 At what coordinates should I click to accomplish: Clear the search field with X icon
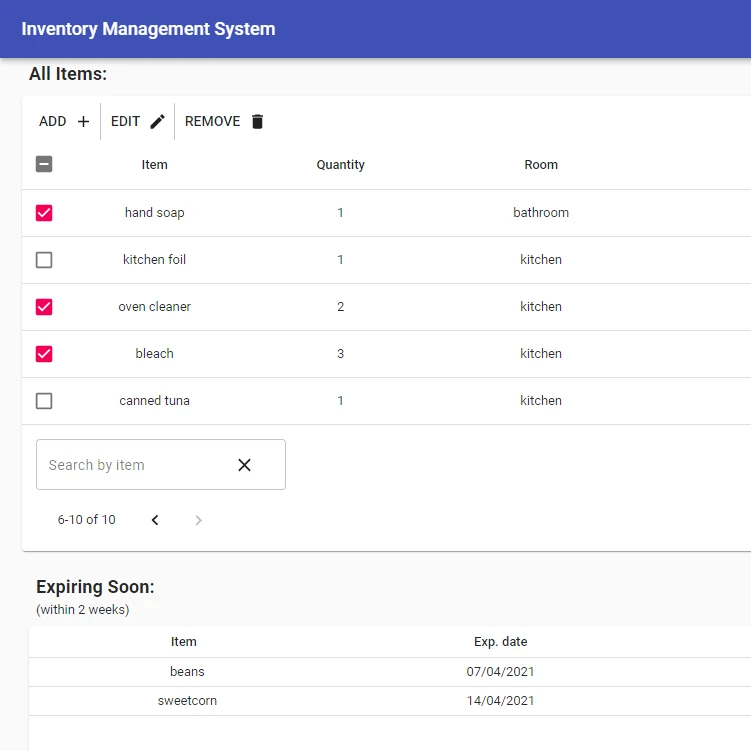click(x=244, y=465)
